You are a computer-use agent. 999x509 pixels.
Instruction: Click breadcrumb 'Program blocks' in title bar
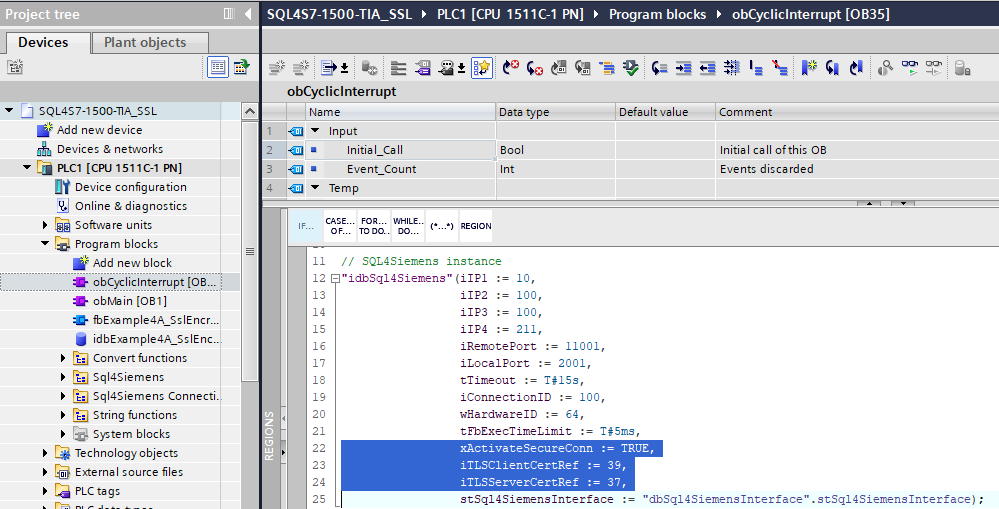point(658,14)
